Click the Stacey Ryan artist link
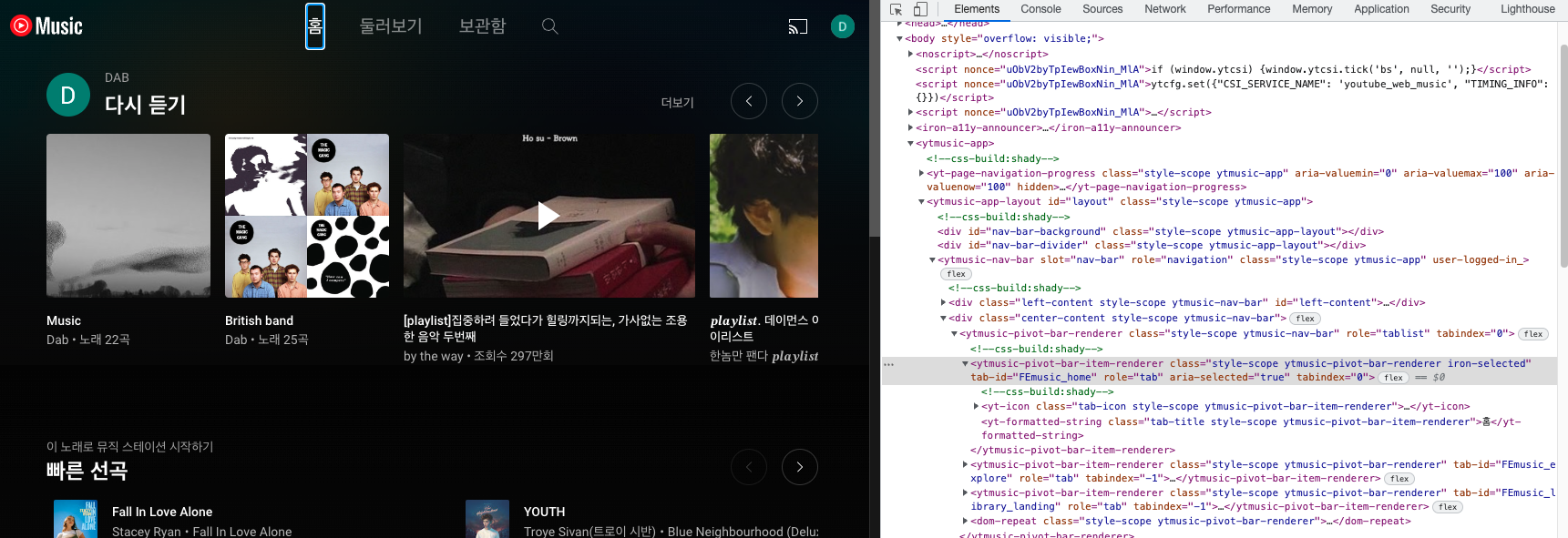Viewport: 1568px width, 538px height. click(x=147, y=532)
